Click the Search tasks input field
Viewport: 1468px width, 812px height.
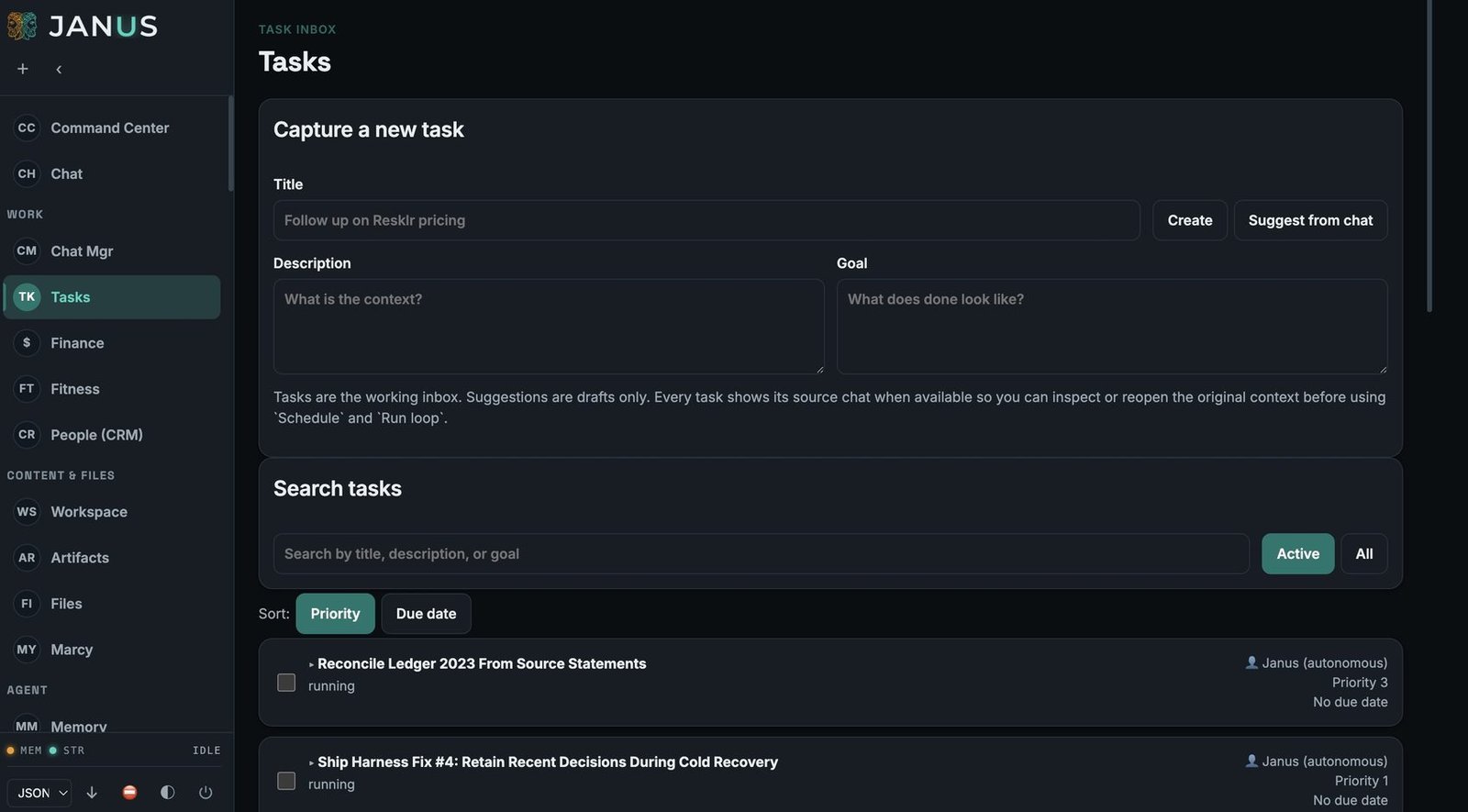coord(762,553)
